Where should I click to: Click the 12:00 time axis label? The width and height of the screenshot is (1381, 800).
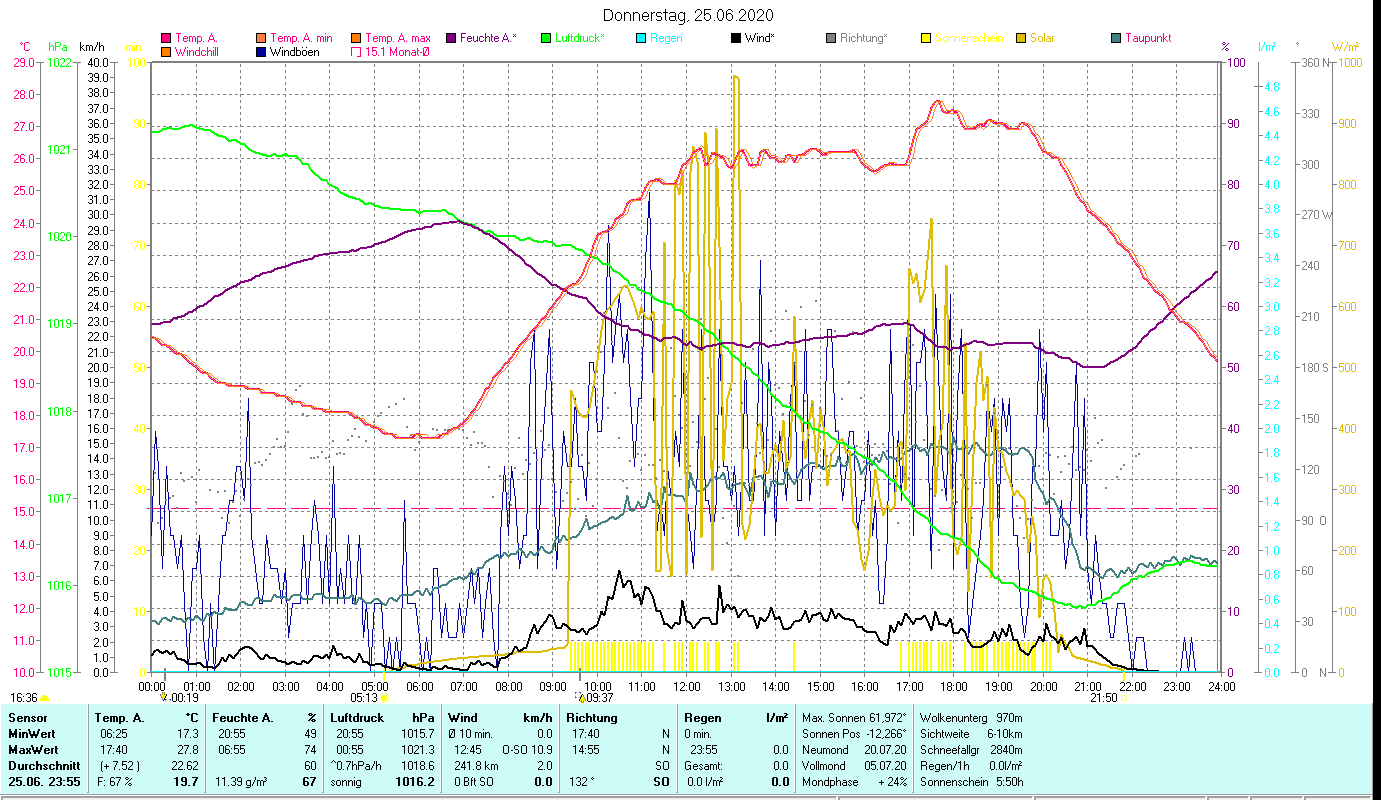pyautogui.click(x=686, y=687)
